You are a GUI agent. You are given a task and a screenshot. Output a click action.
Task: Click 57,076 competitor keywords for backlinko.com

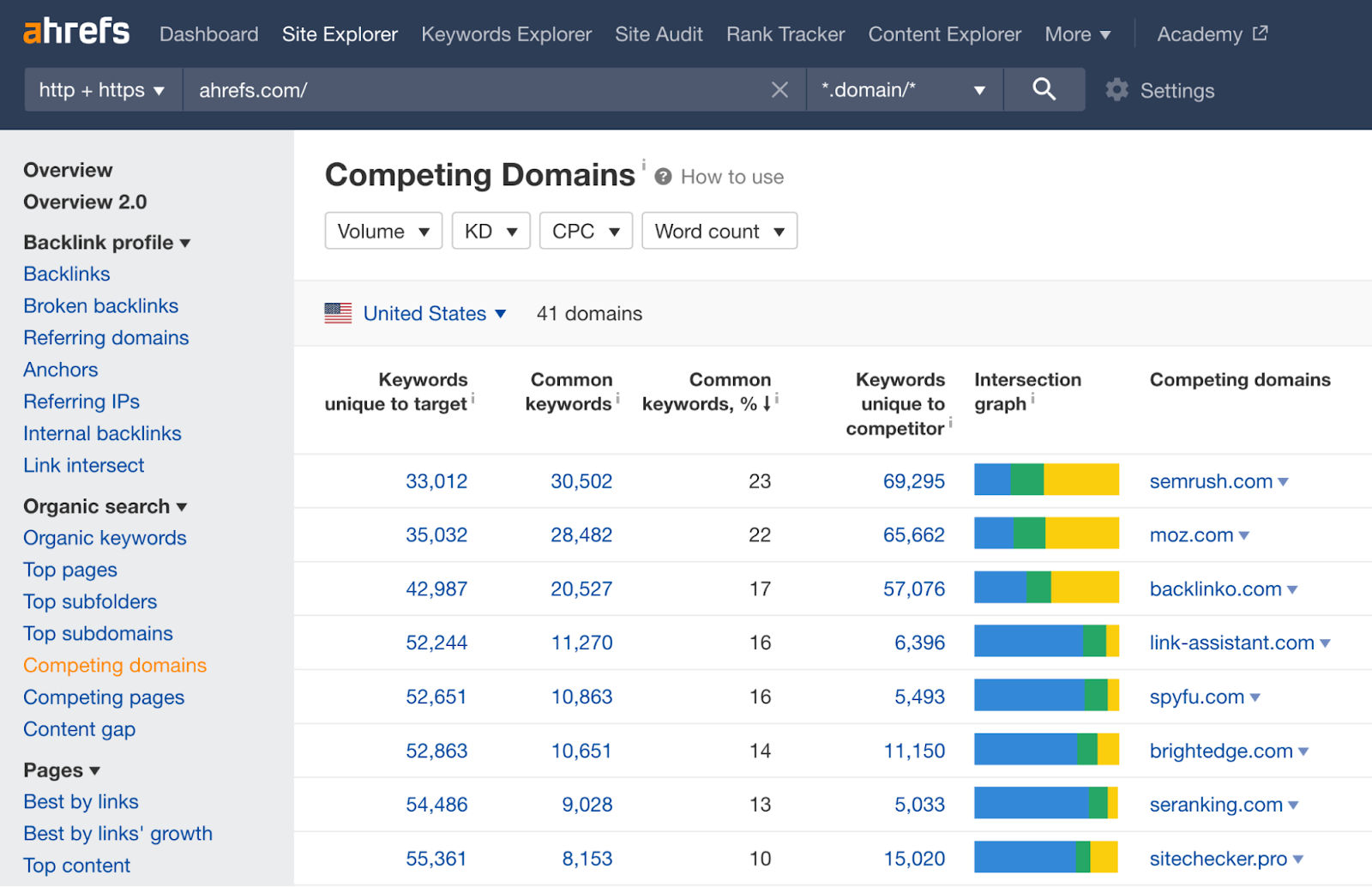(x=914, y=589)
